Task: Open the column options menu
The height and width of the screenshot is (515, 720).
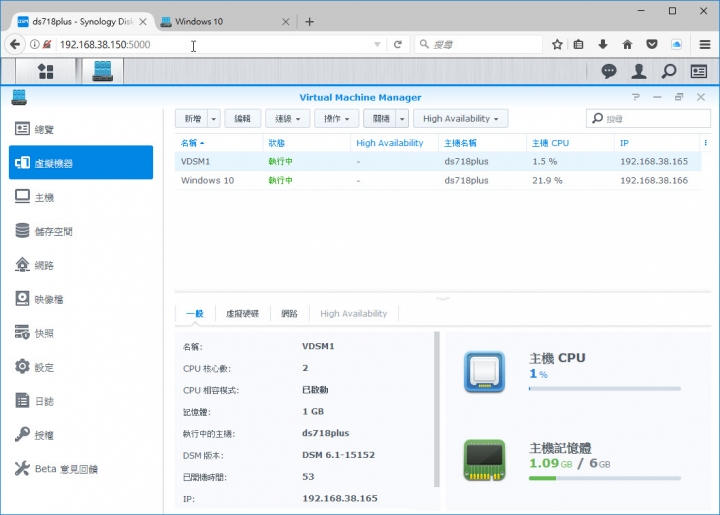Action: tap(705, 143)
